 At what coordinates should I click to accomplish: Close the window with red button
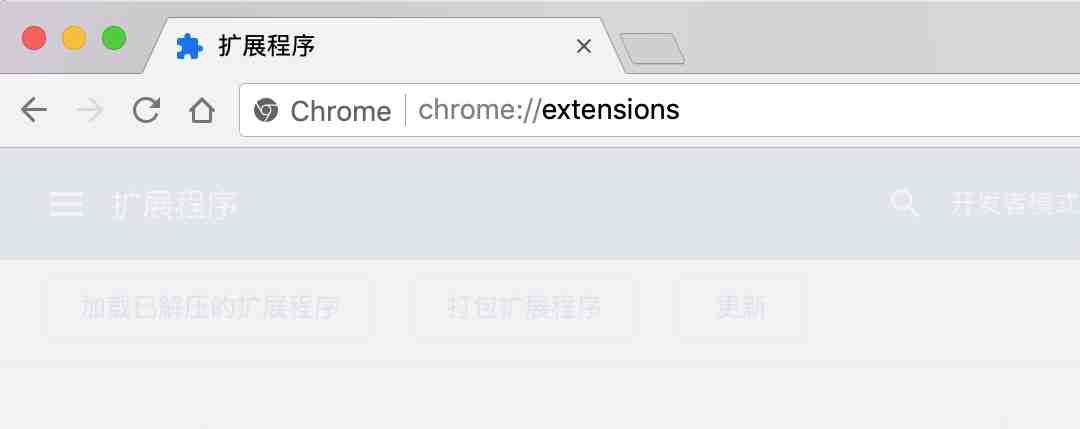point(34,38)
